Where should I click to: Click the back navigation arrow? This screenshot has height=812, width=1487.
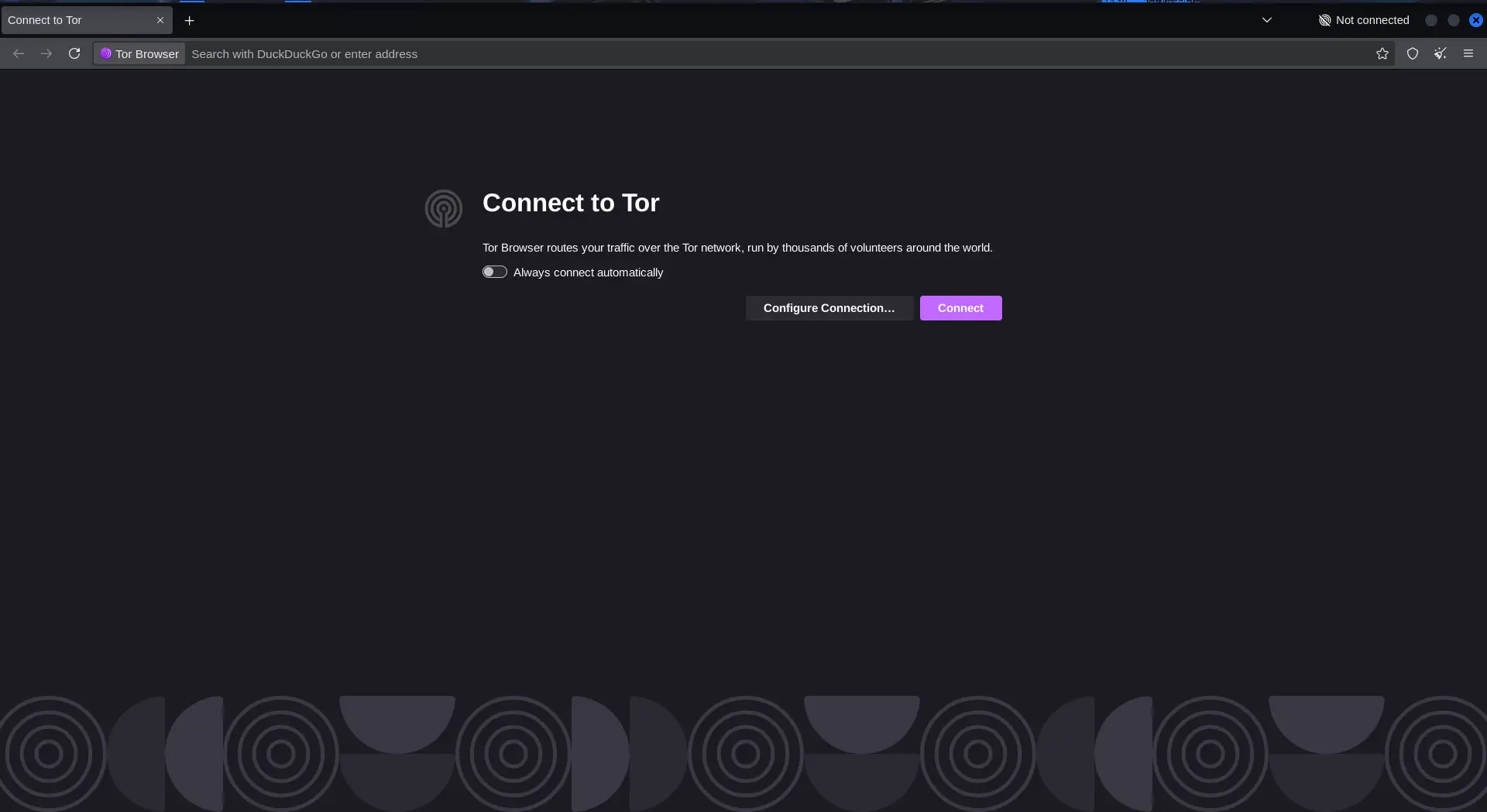pyautogui.click(x=19, y=53)
